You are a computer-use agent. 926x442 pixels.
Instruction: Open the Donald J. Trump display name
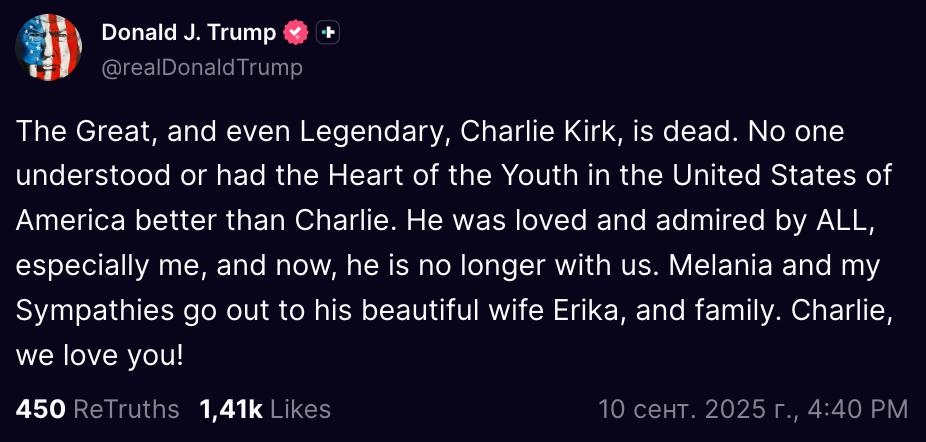pyautogui.click(x=188, y=32)
